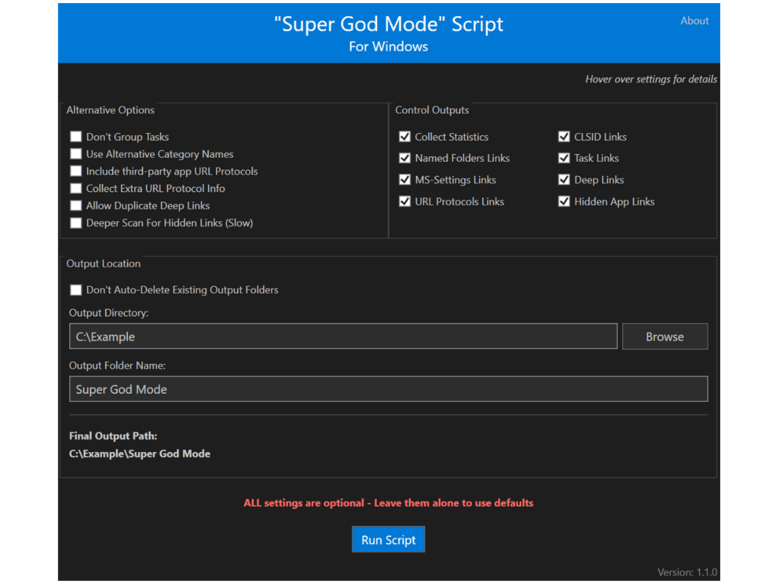This screenshot has height=584, width=778.
Task: Open the About link
Action: [x=694, y=21]
